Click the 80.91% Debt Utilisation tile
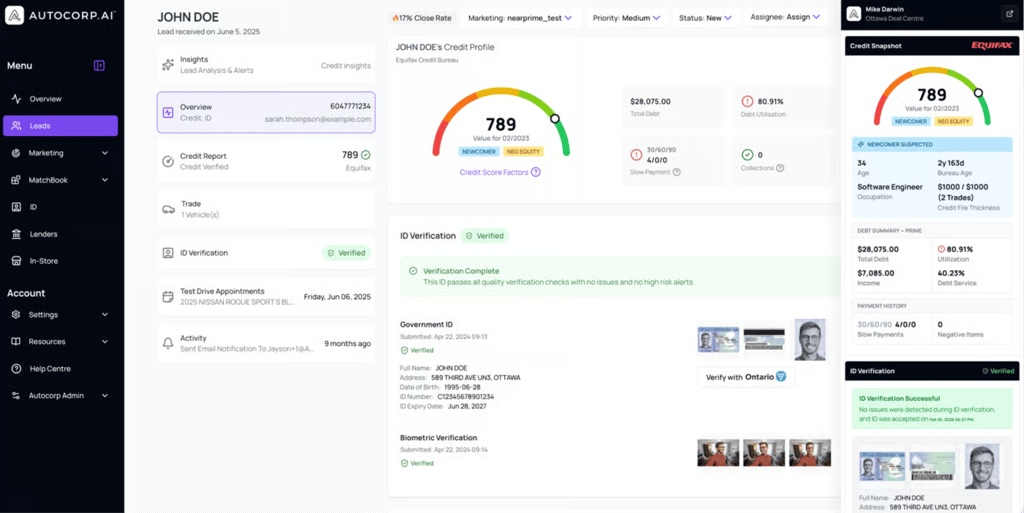The height and width of the screenshot is (513, 1024). point(782,107)
